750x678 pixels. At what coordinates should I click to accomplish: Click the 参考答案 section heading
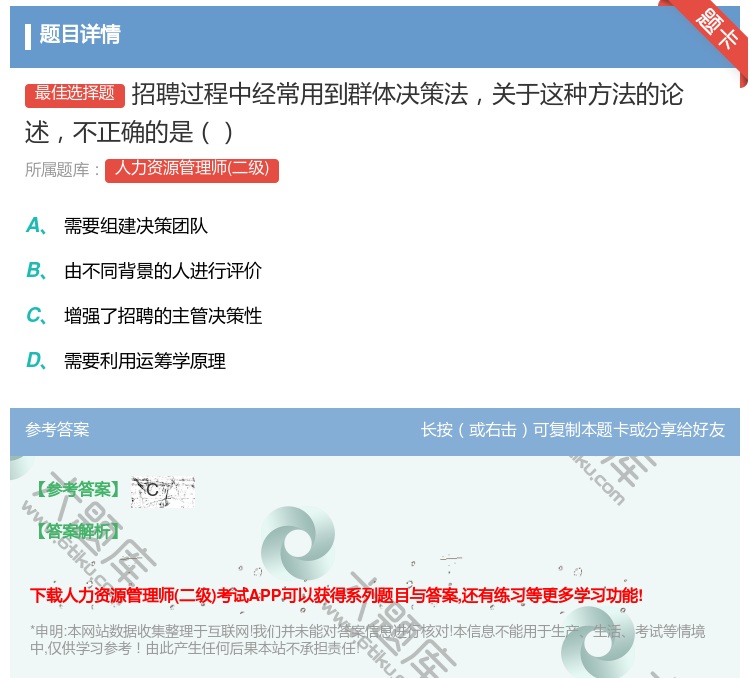(x=57, y=430)
